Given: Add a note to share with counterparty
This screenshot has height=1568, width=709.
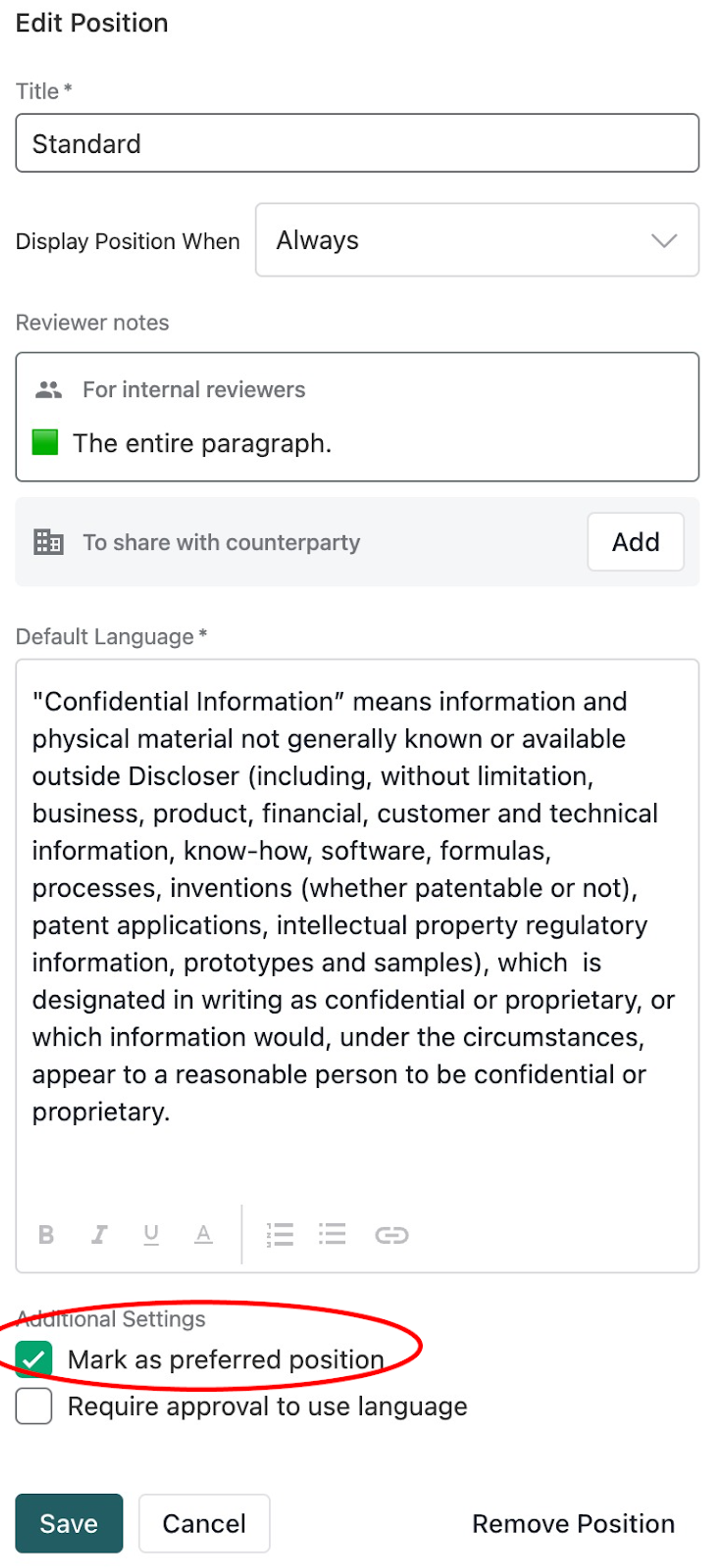Looking at the screenshot, I should tap(635, 542).
